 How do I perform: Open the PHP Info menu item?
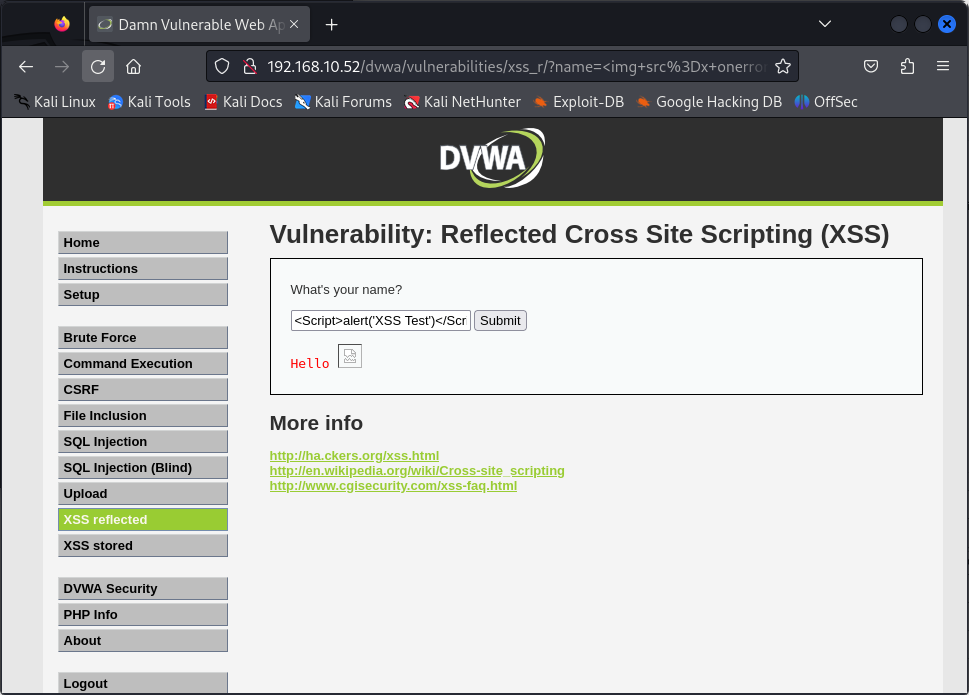[143, 614]
